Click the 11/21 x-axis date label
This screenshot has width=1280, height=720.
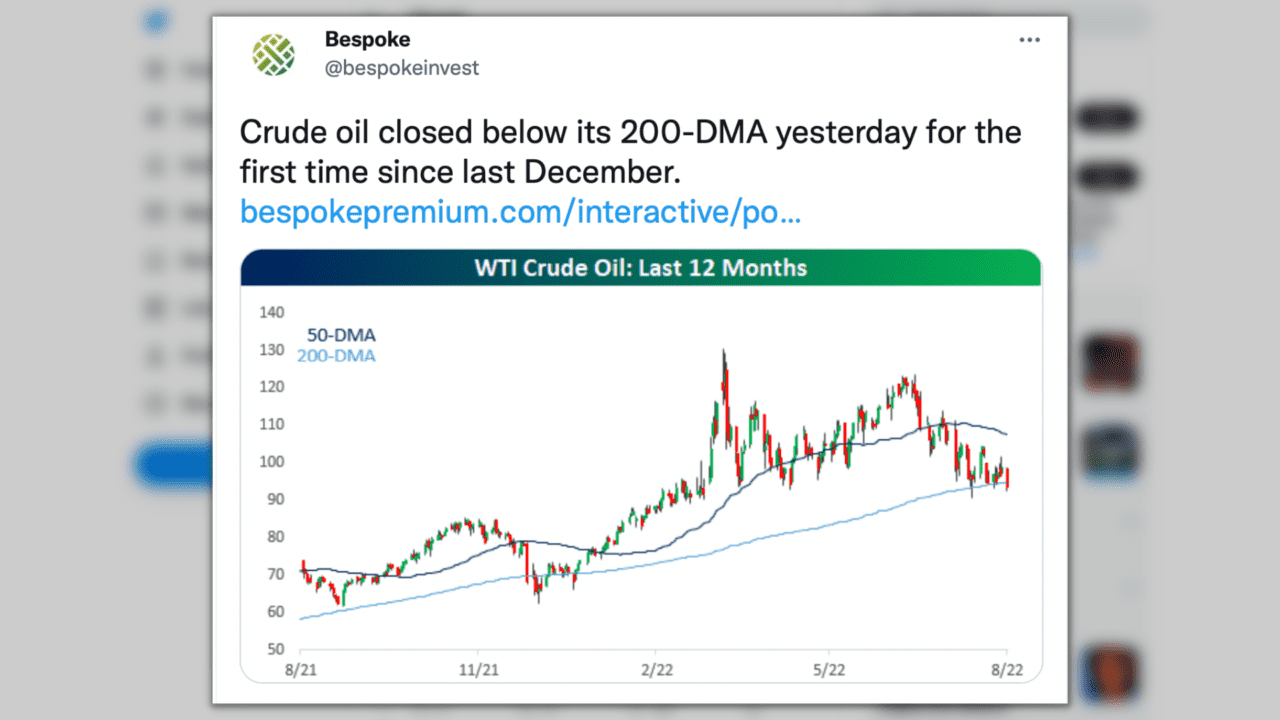478,668
